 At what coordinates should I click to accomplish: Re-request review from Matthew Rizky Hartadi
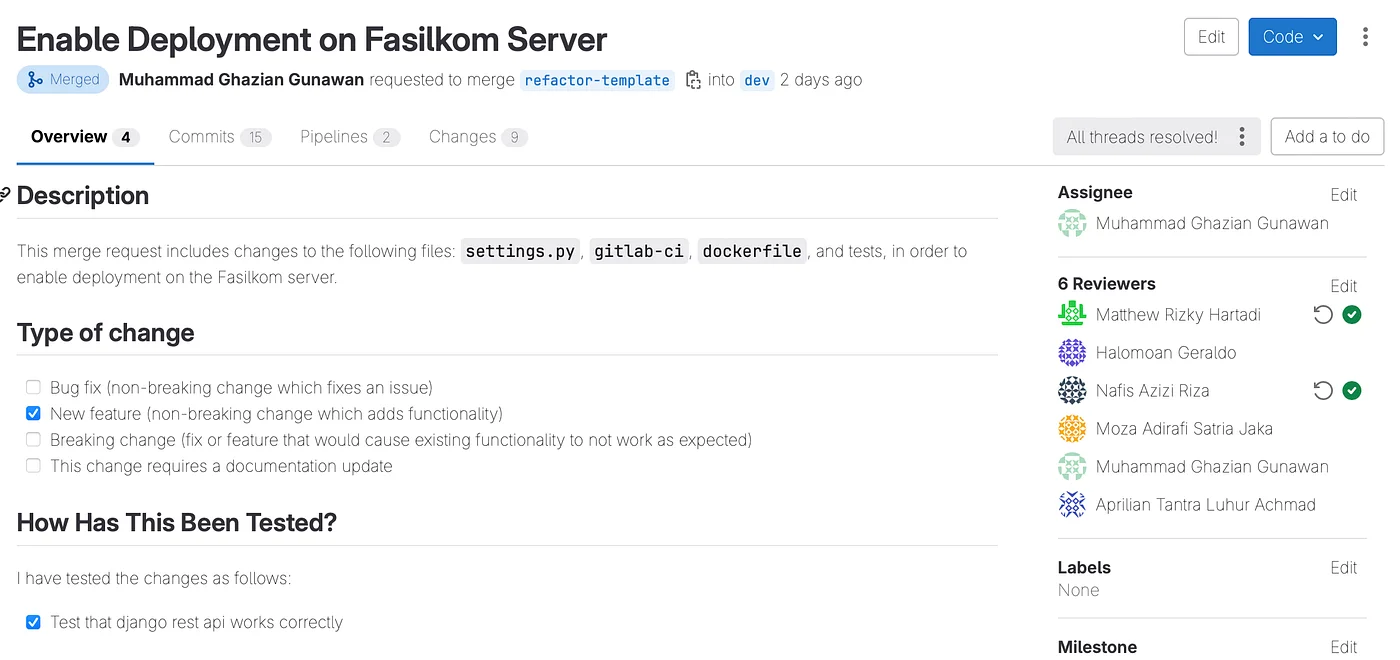[1323, 315]
